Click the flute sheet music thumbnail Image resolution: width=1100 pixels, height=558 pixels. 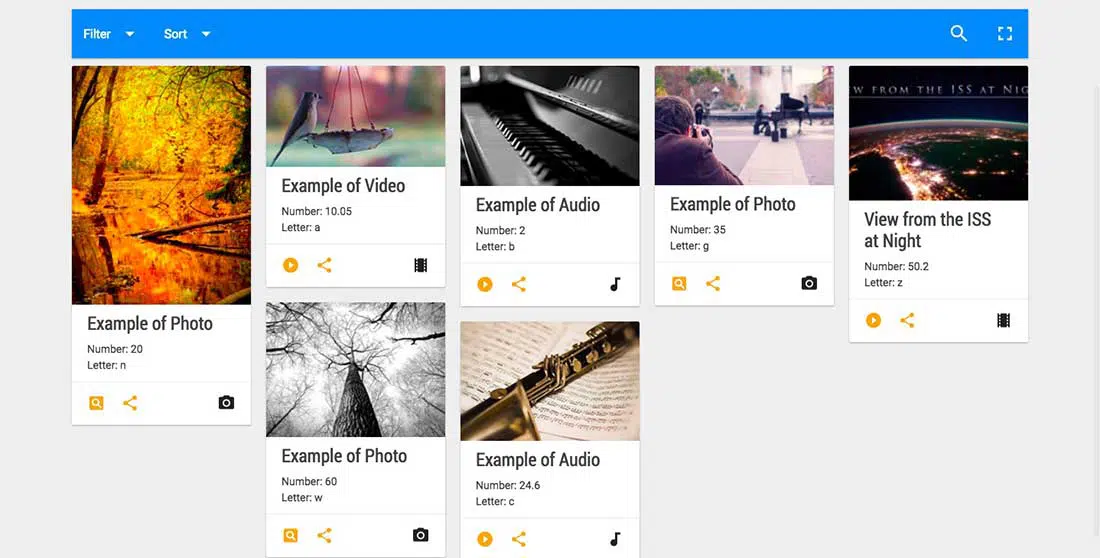coord(549,381)
